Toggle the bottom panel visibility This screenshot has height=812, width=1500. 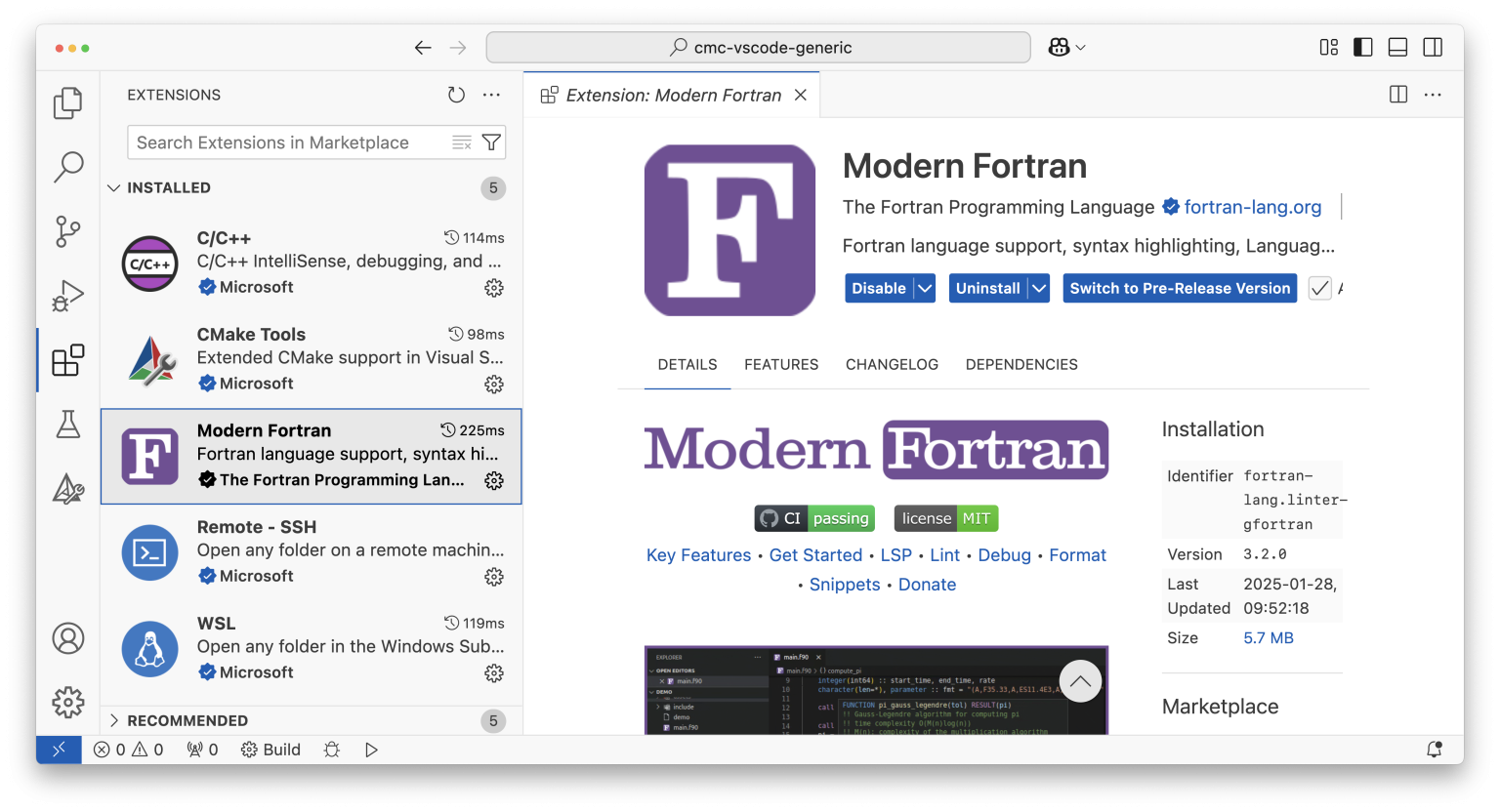click(1397, 47)
